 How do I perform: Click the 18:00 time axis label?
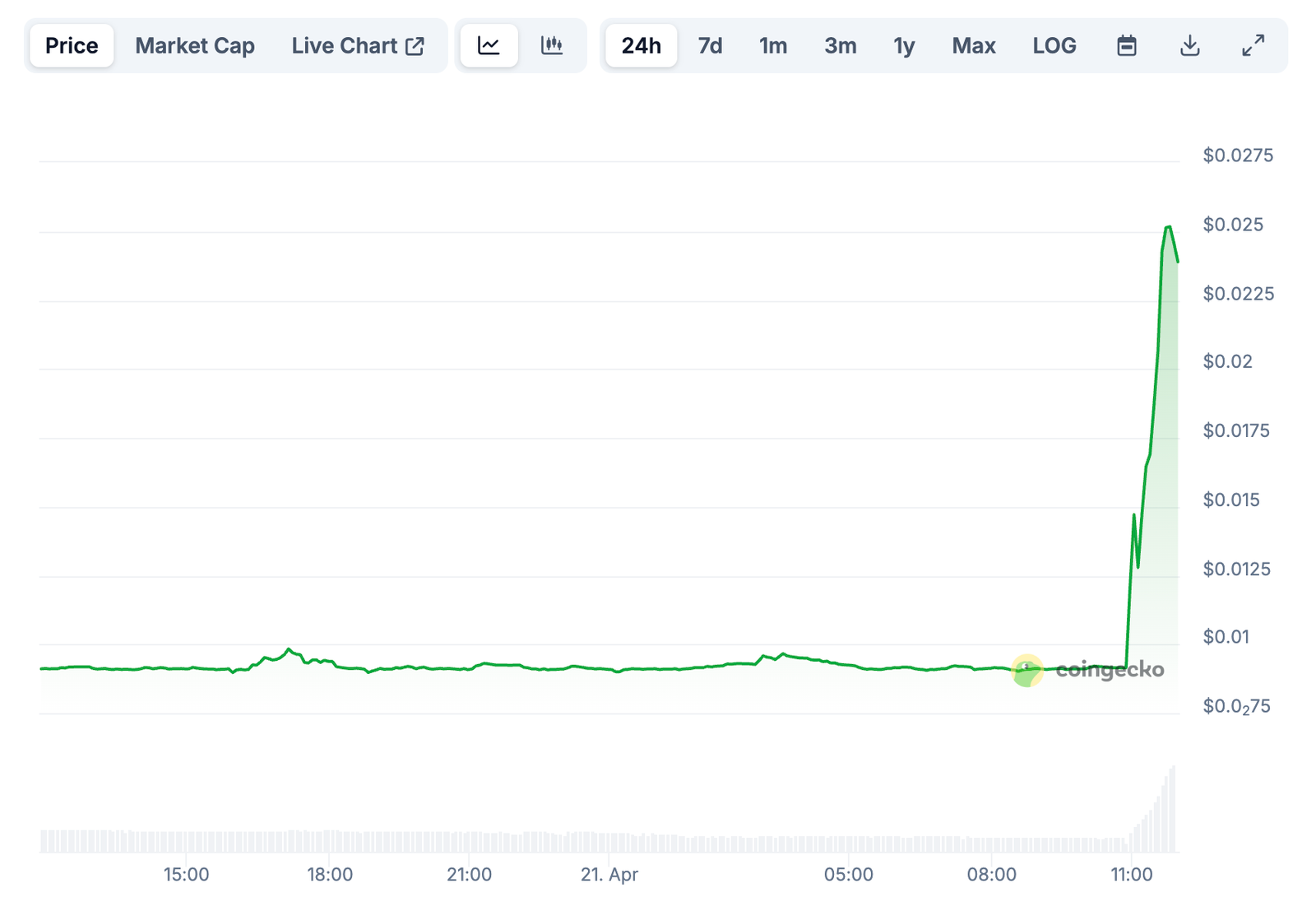point(330,874)
